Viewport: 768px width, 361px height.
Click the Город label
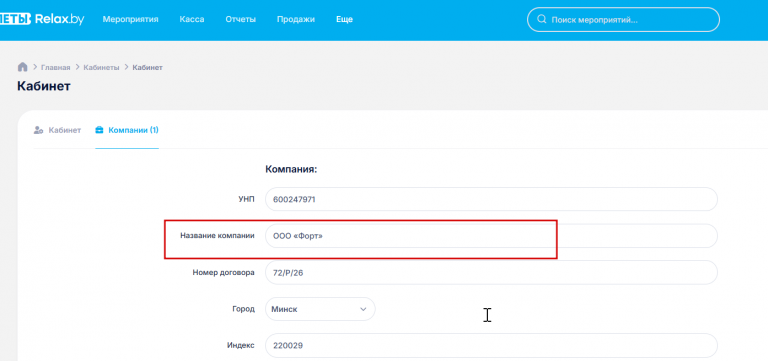243,310
